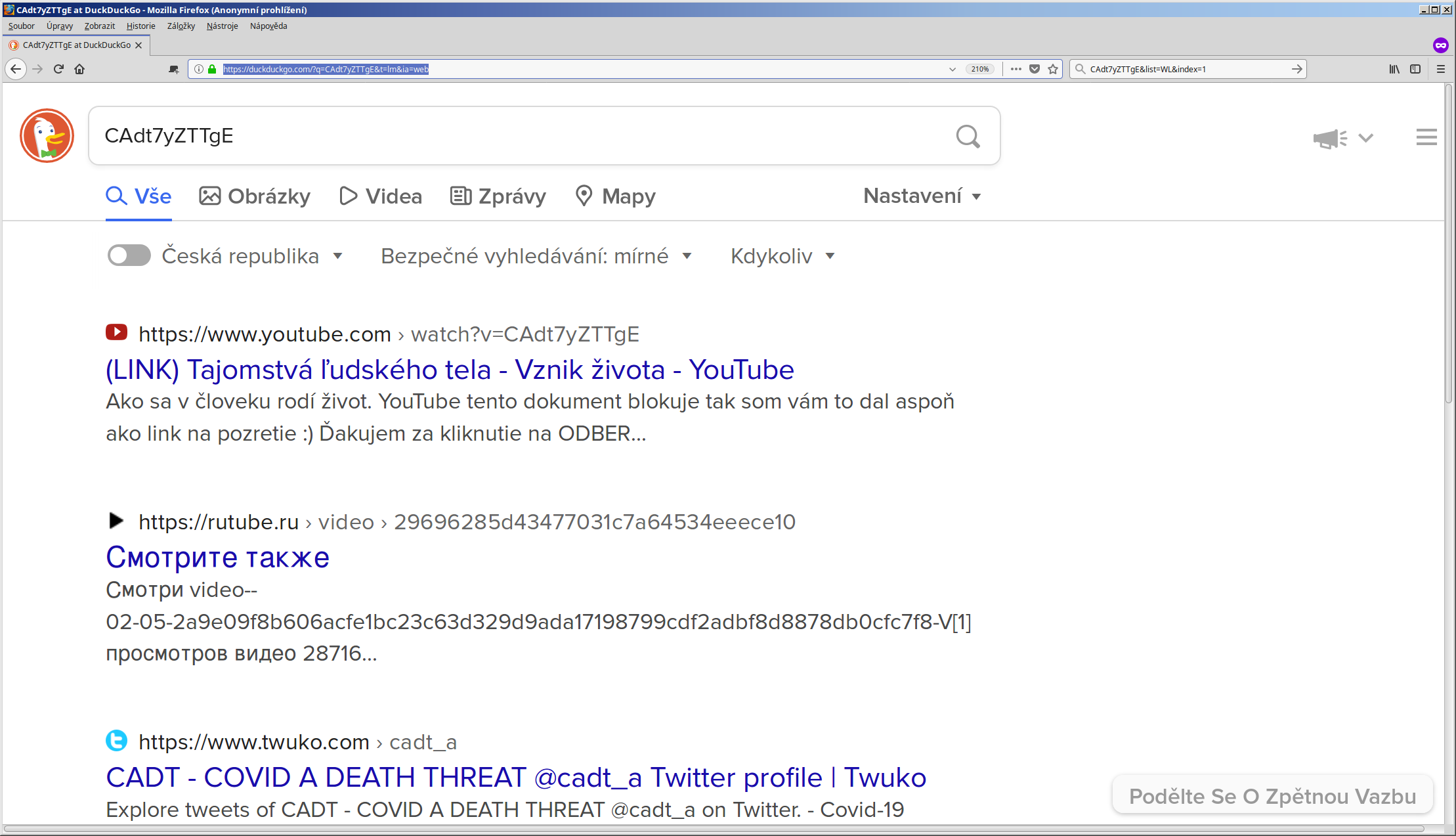Click the vertical page scrollbar thumb
Screen dimensions: 1456x836
pos(1449,244)
